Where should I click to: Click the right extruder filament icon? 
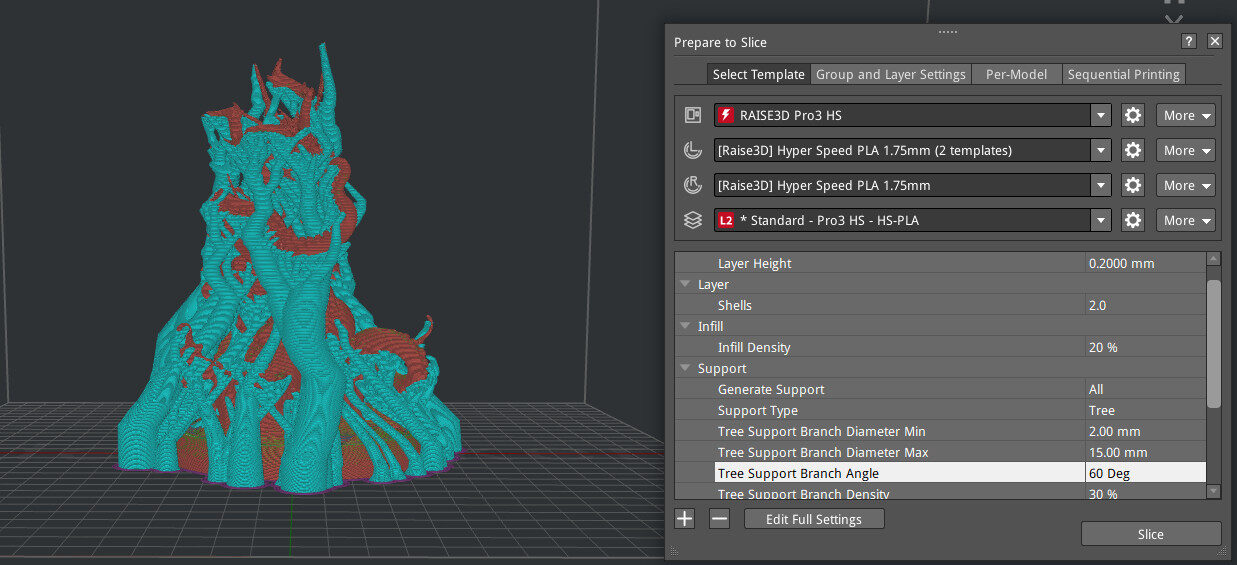pyautogui.click(x=692, y=185)
